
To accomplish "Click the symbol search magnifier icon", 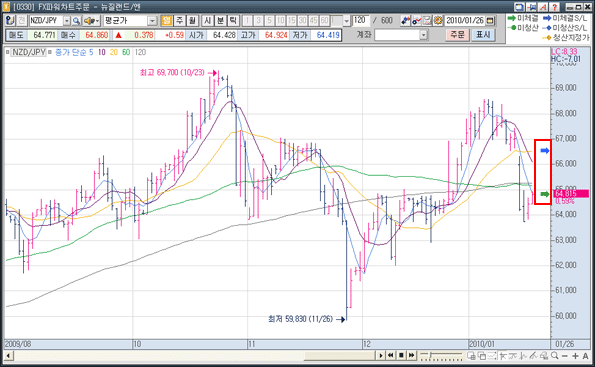I will tap(76, 20).
